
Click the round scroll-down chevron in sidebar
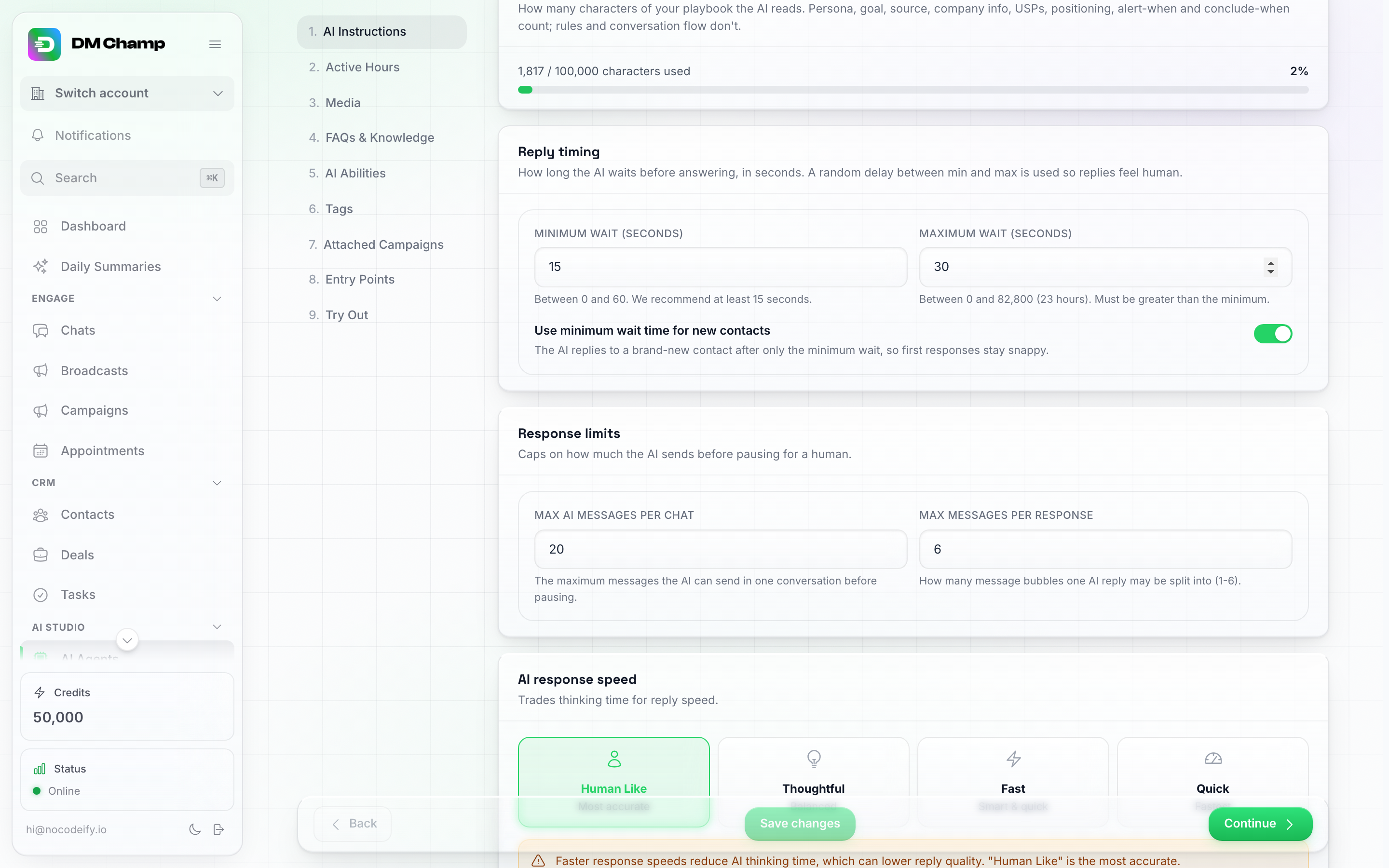coord(127,640)
